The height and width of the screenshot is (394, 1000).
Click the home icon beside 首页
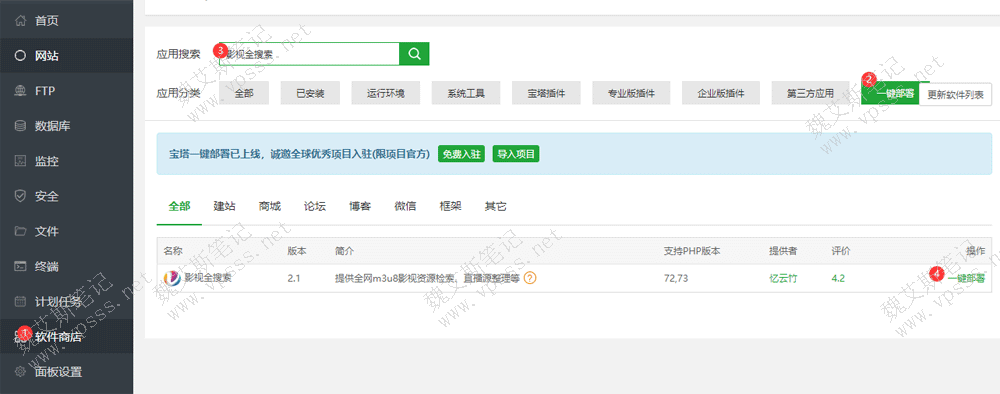[20, 21]
